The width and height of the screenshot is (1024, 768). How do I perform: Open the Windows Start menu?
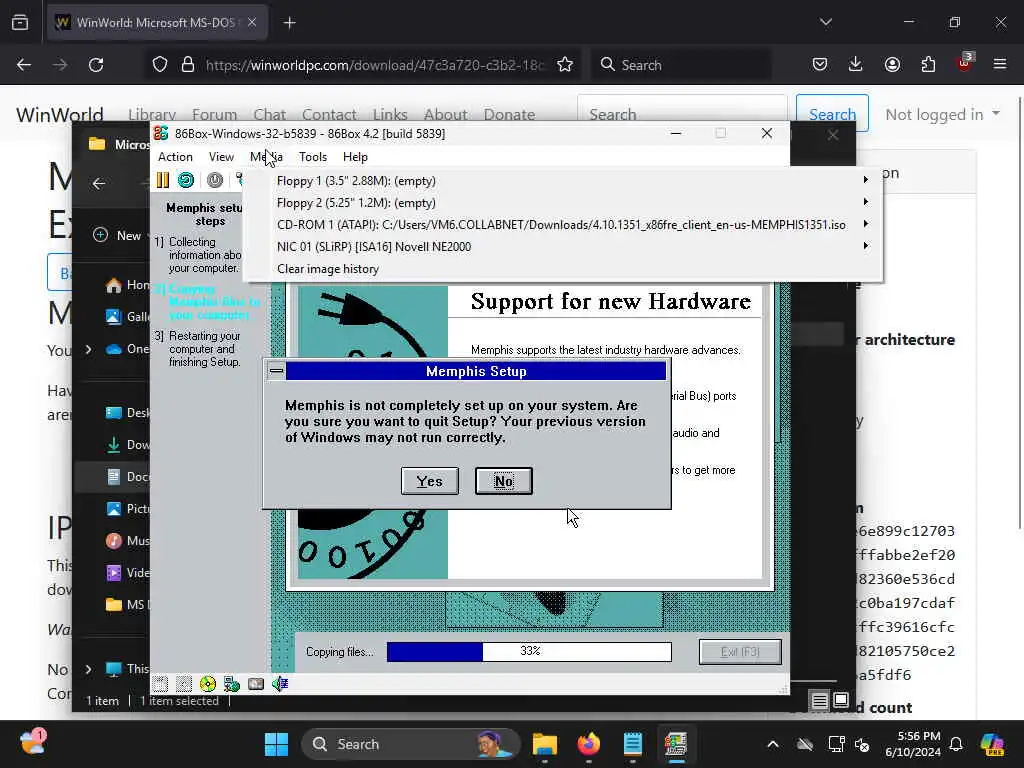point(276,744)
